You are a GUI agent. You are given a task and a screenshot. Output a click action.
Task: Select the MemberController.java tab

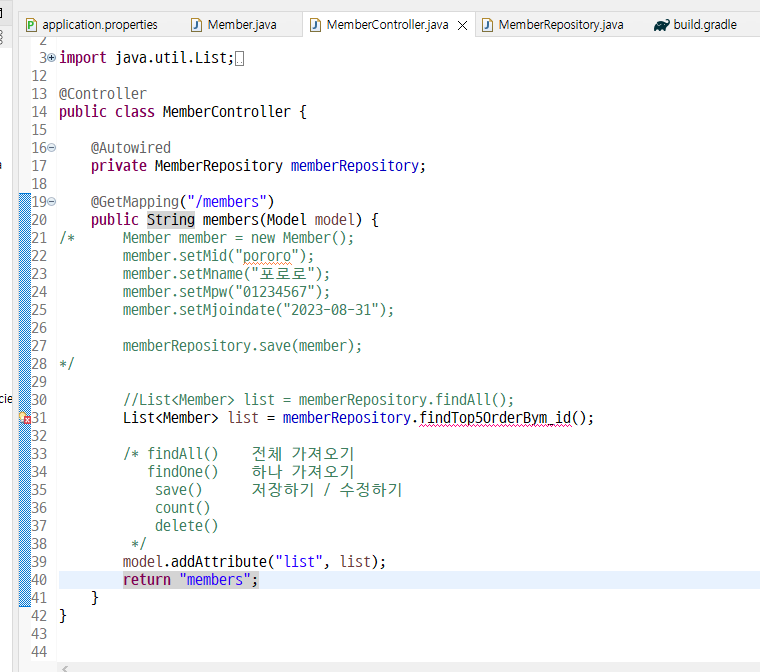pos(387,25)
